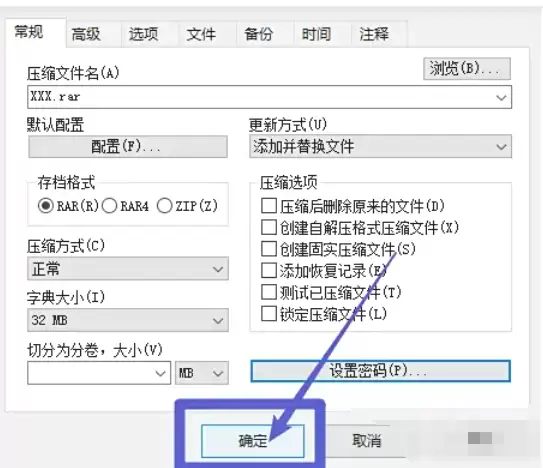The width and height of the screenshot is (543, 468).
Task: Expand the 压缩方式 dropdown
Action: click(128, 268)
